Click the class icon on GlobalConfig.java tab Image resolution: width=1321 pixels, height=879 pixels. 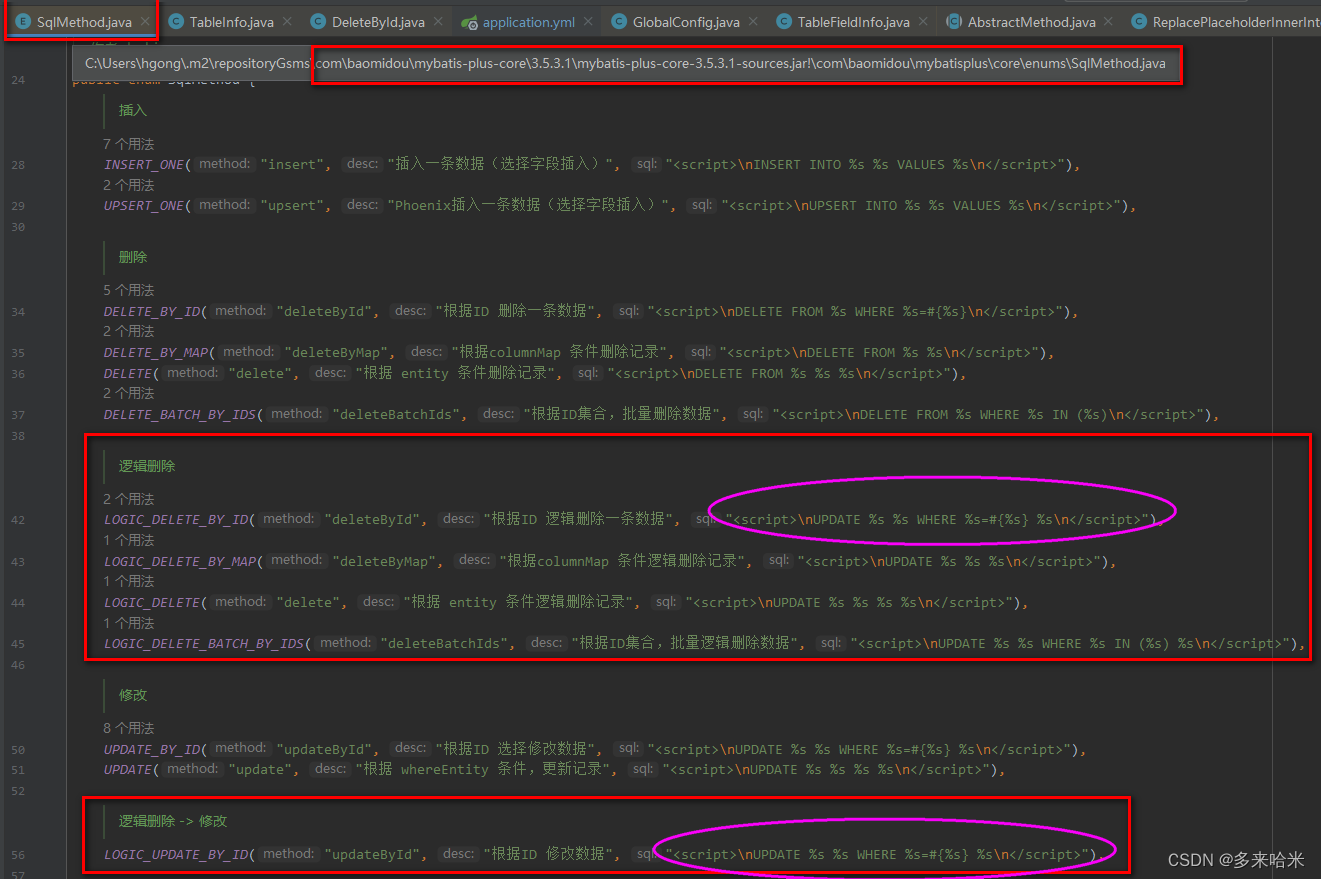619,21
